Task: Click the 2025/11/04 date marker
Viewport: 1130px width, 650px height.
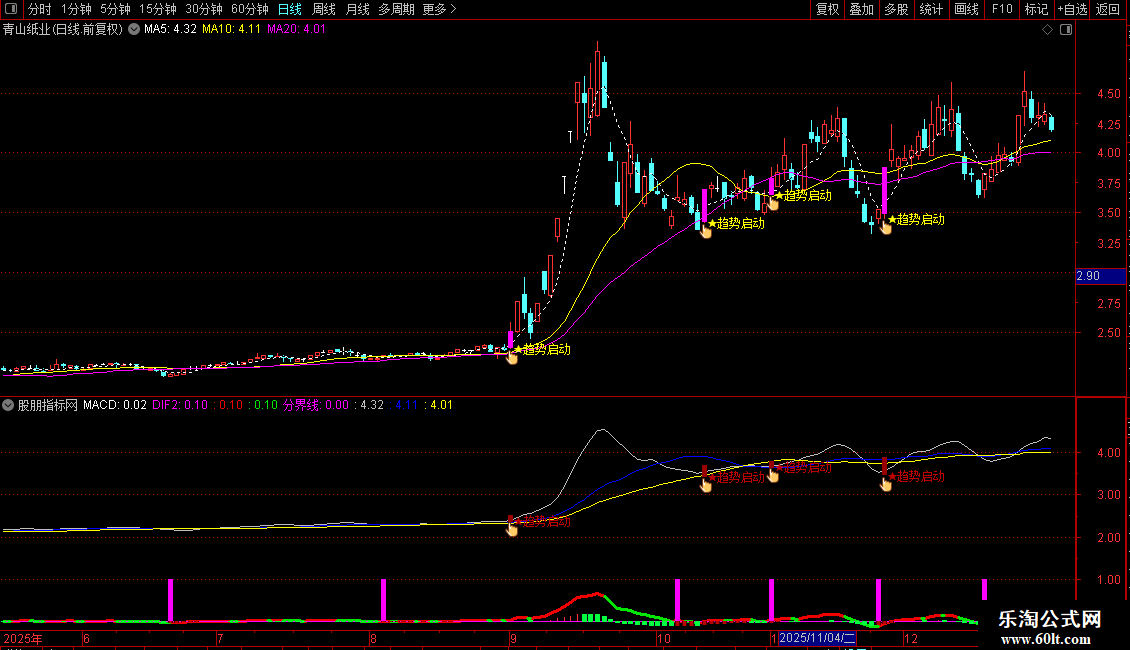Action: (x=817, y=638)
